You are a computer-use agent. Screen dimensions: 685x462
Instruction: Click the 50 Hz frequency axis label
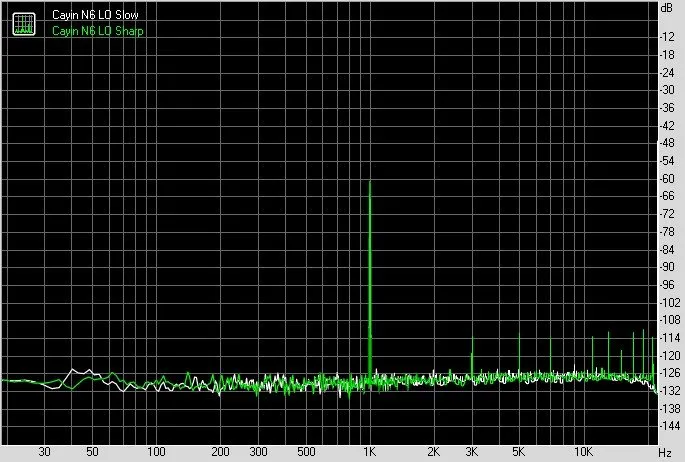click(x=92, y=452)
